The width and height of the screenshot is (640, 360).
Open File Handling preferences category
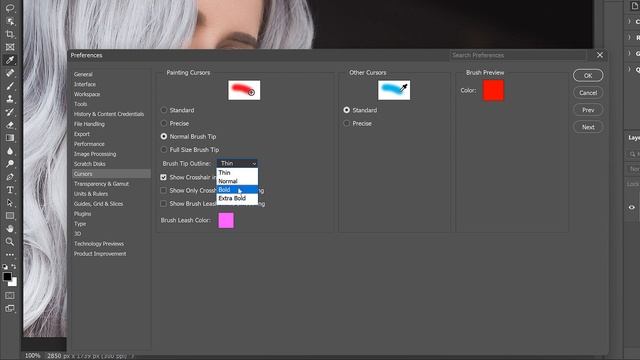click(x=89, y=124)
